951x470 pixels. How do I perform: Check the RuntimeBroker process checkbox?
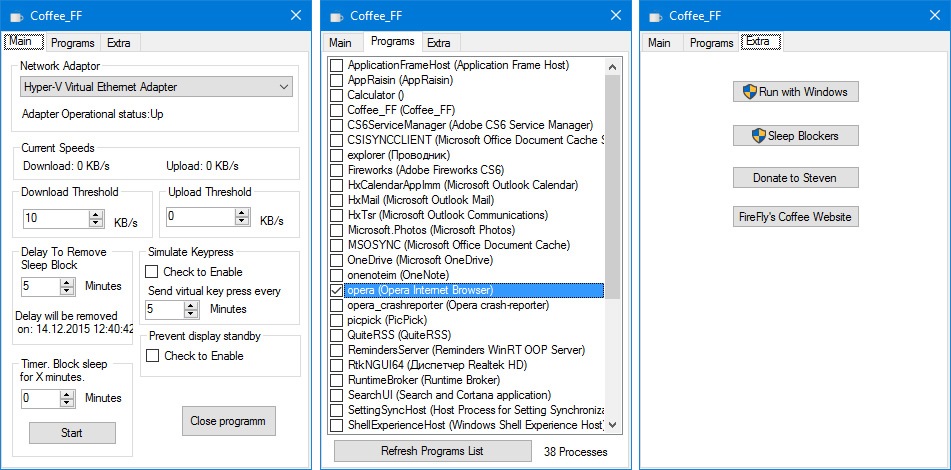[x=337, y=380]
